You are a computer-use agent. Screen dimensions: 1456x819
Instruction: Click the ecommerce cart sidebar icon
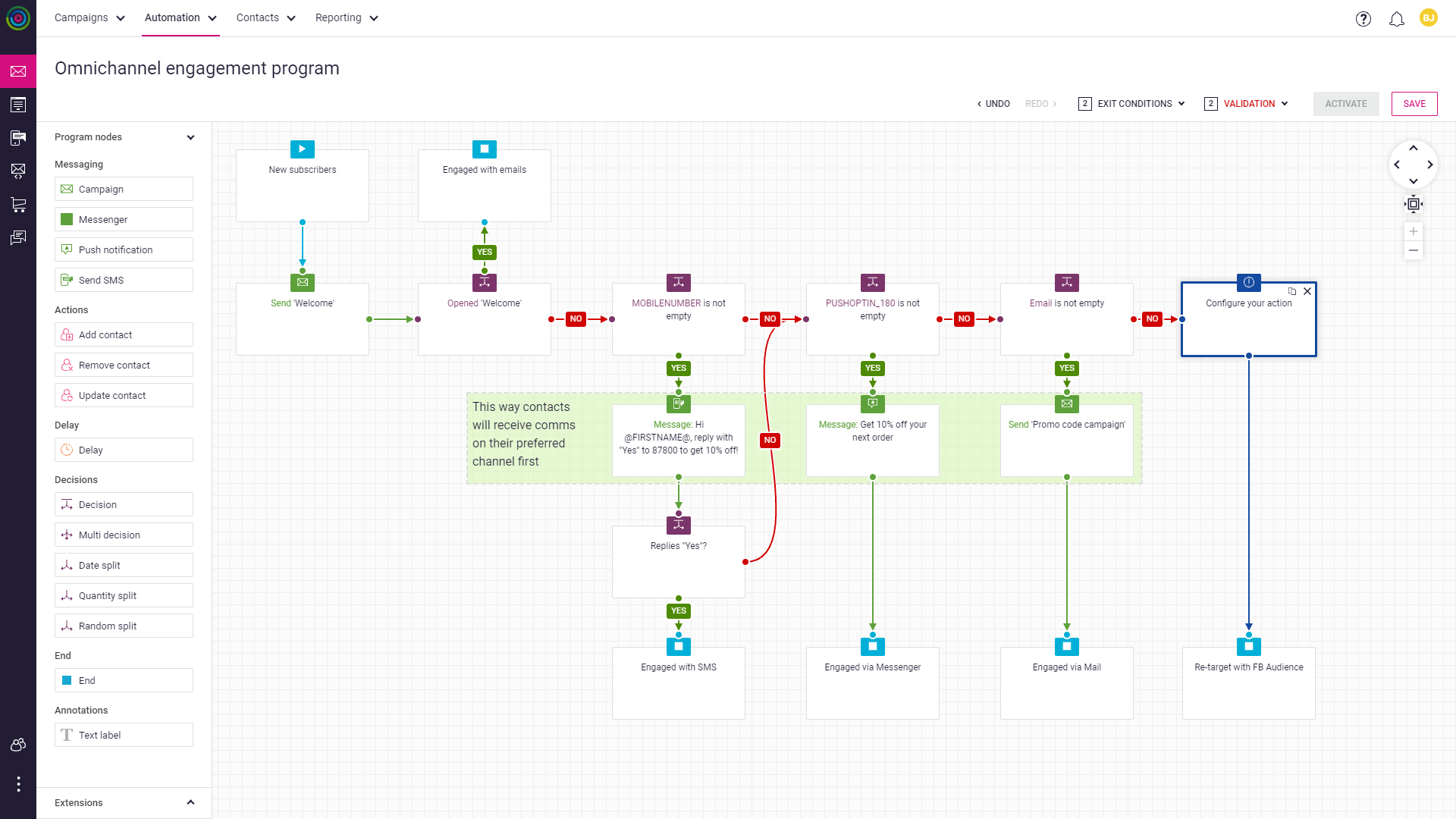18,204
